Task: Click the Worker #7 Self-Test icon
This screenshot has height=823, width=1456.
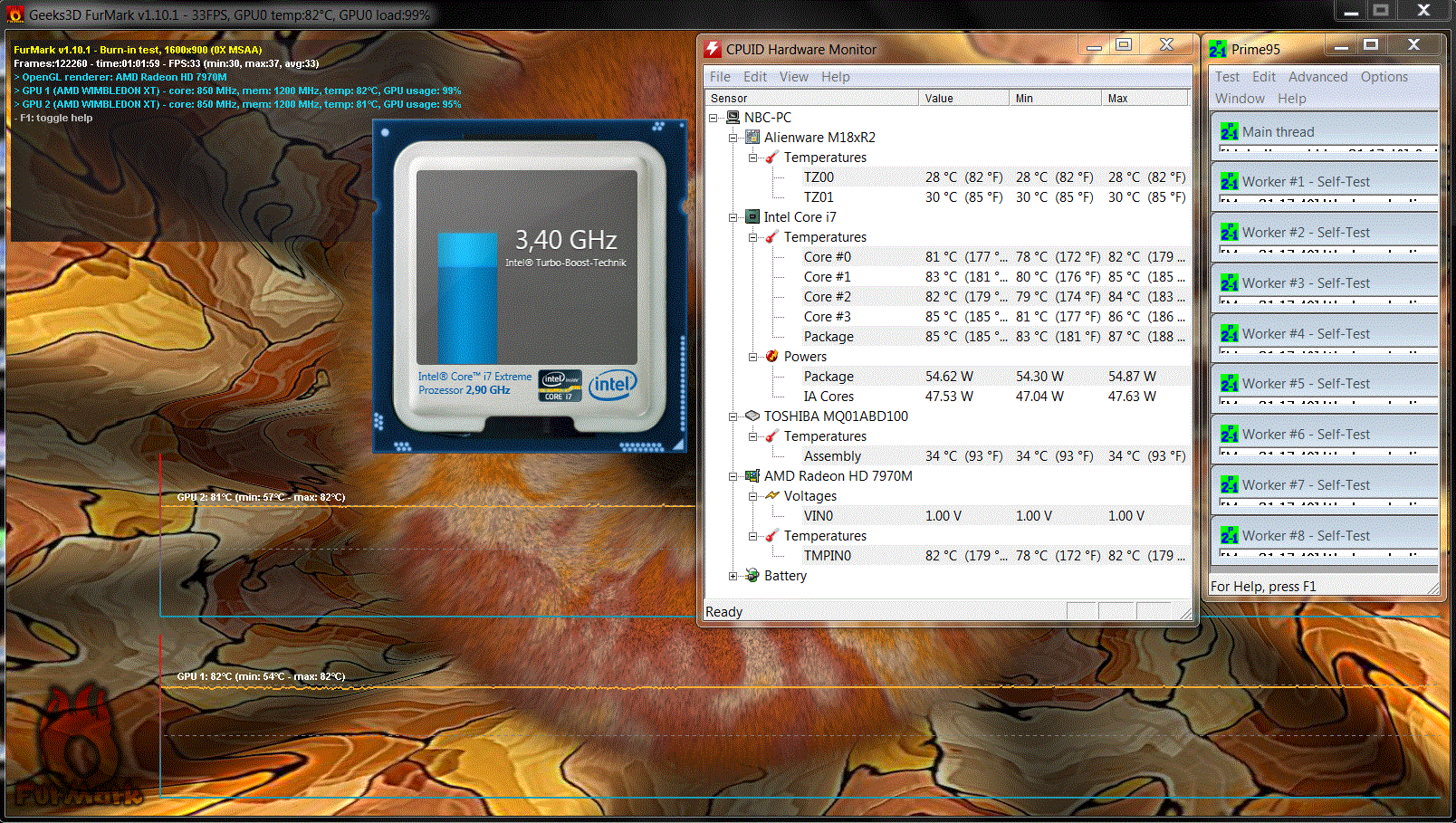Action: (1229, 485)
